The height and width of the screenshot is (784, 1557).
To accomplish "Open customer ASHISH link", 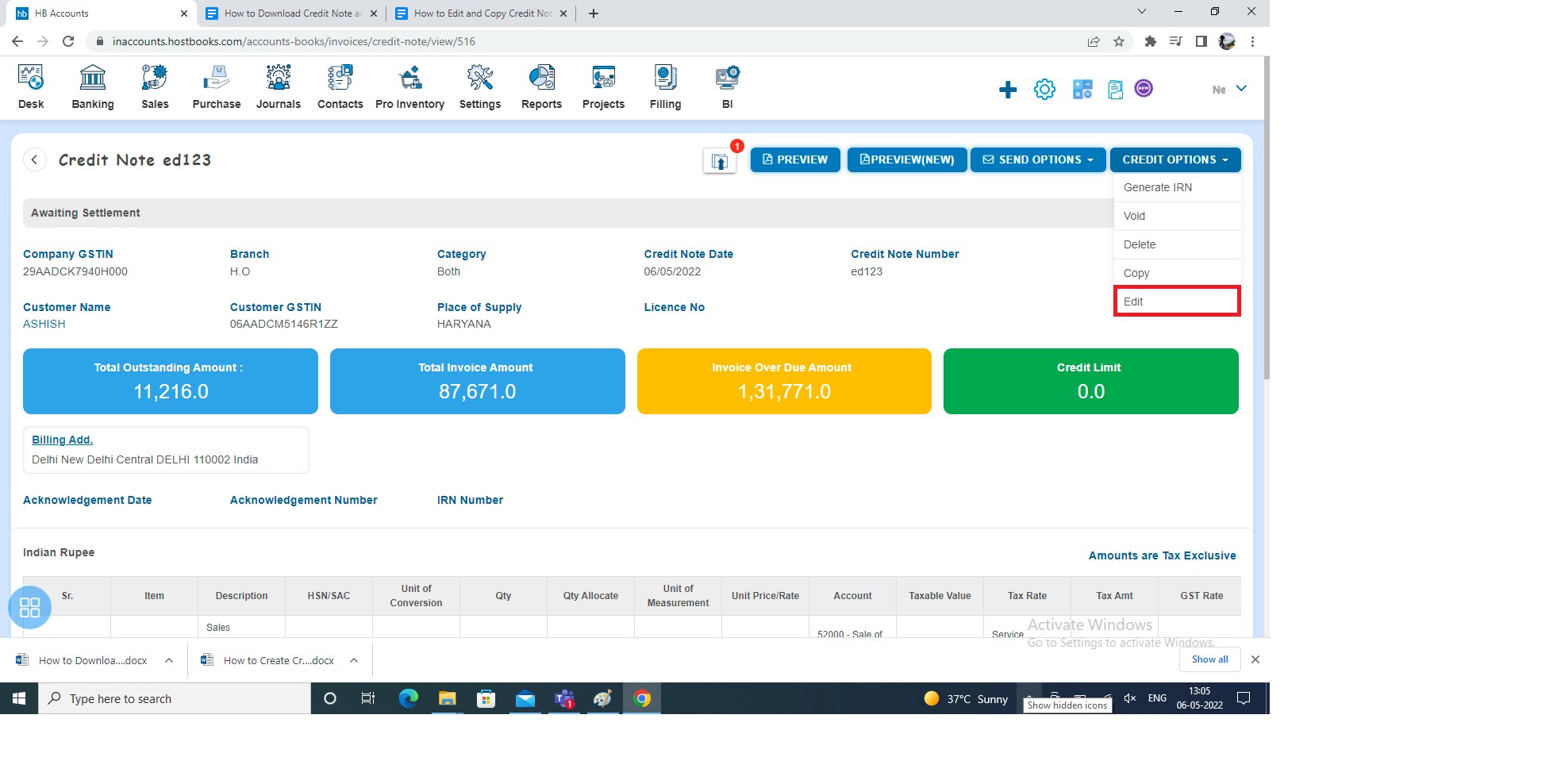I will [44, 324].
